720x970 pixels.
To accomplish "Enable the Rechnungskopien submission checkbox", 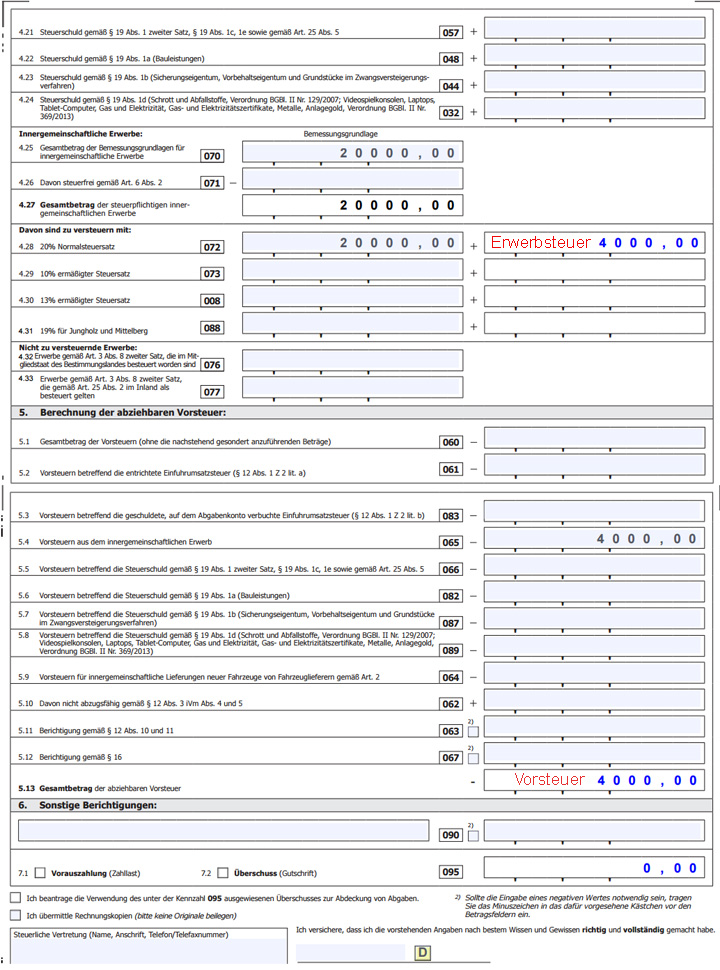I will [x=15, y=915].
